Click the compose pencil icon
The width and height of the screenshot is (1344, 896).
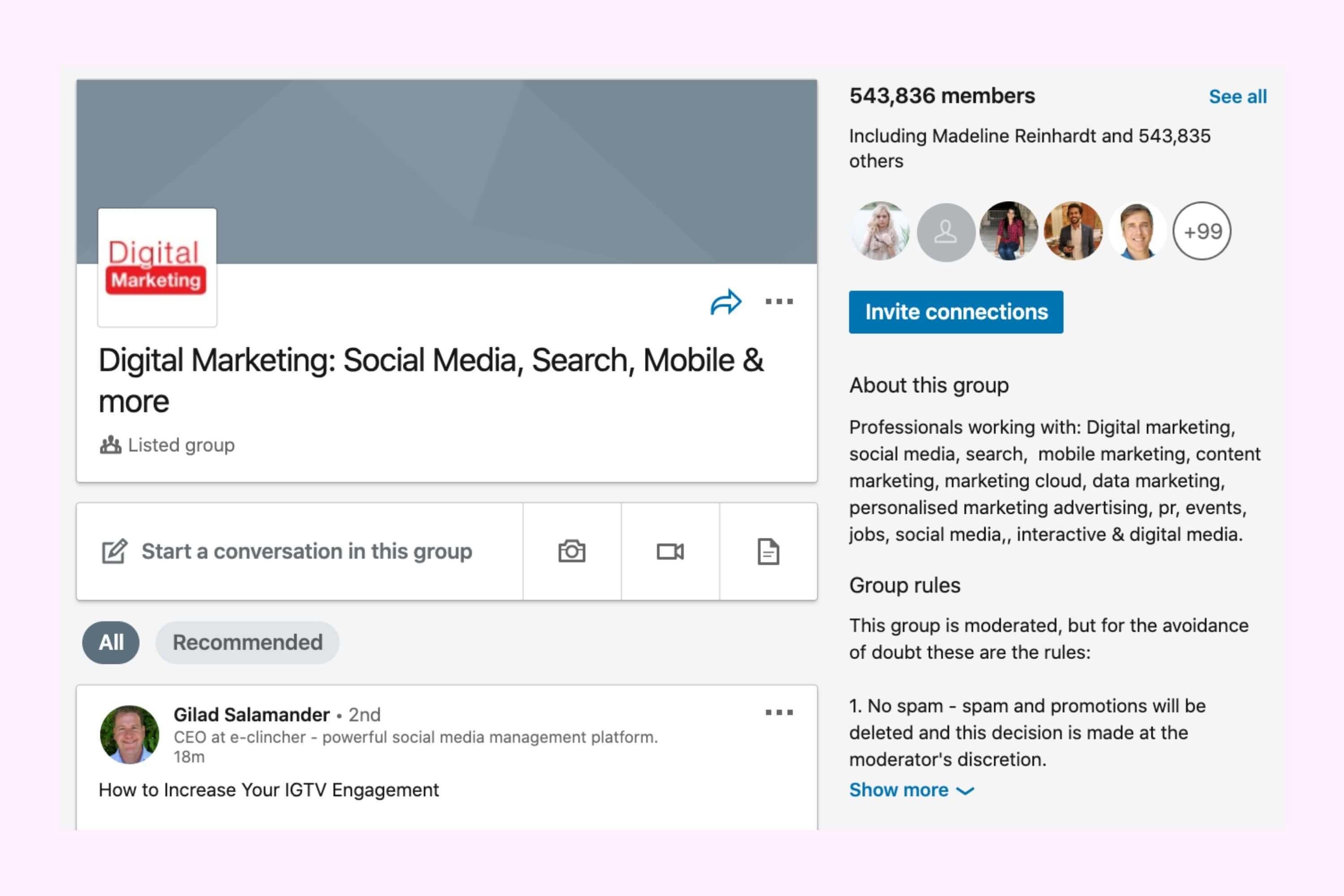coord(114,551)
